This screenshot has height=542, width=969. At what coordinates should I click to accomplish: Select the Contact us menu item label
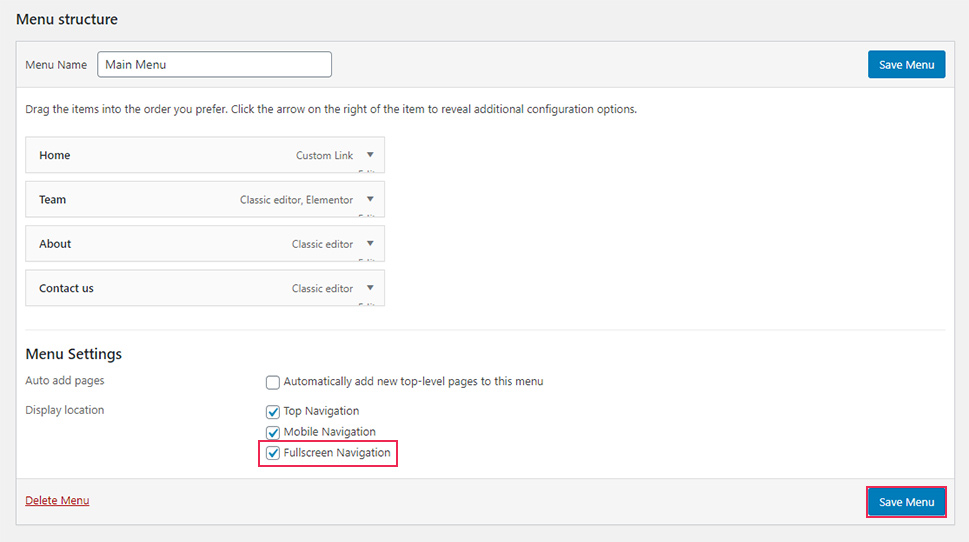click(66, 288)
